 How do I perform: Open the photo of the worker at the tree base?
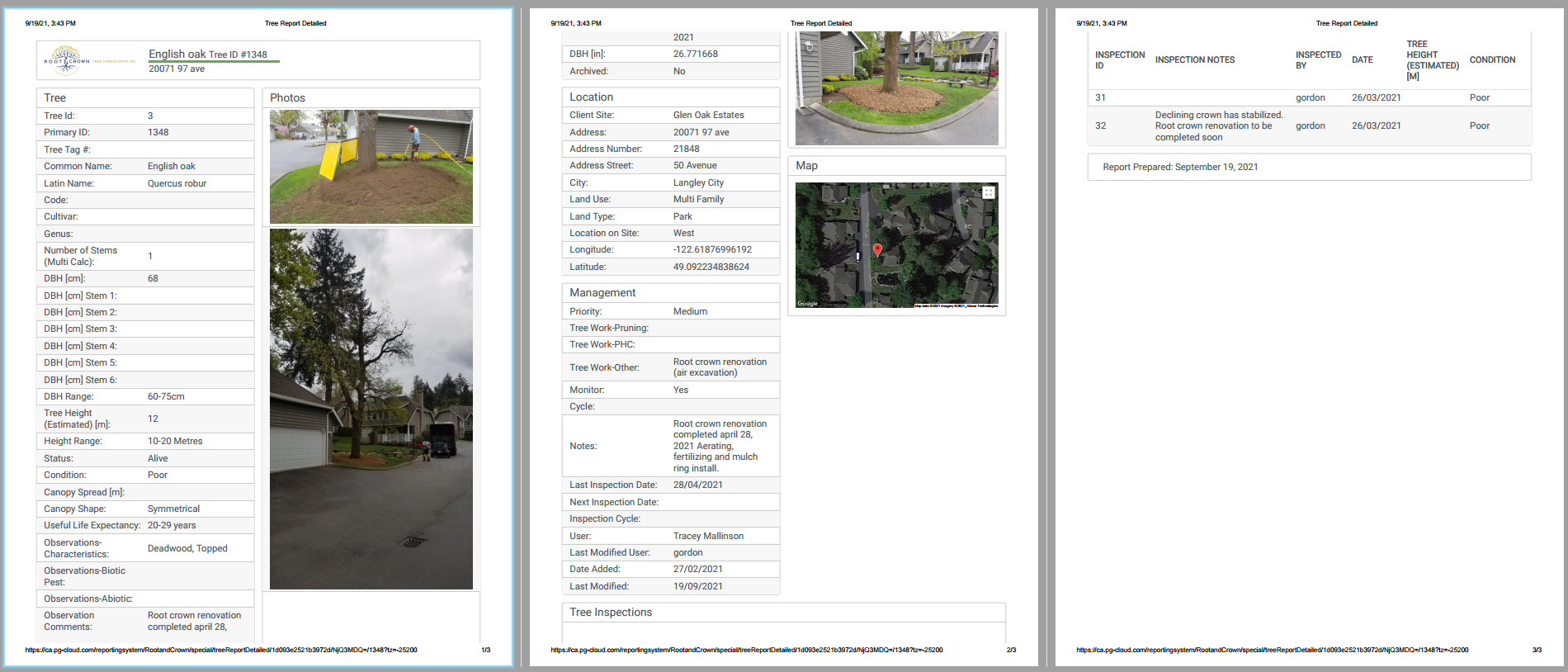click(x=371, y=167)
